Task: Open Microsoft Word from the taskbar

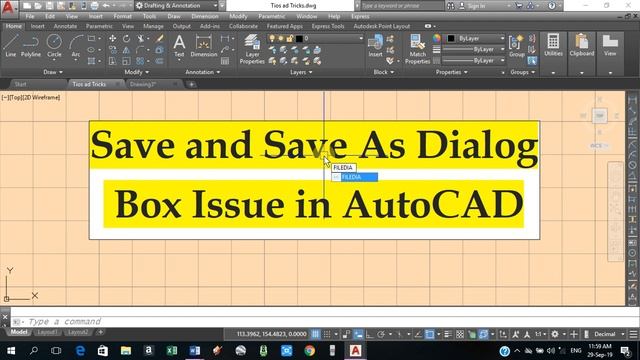Action: pos(195,351)
